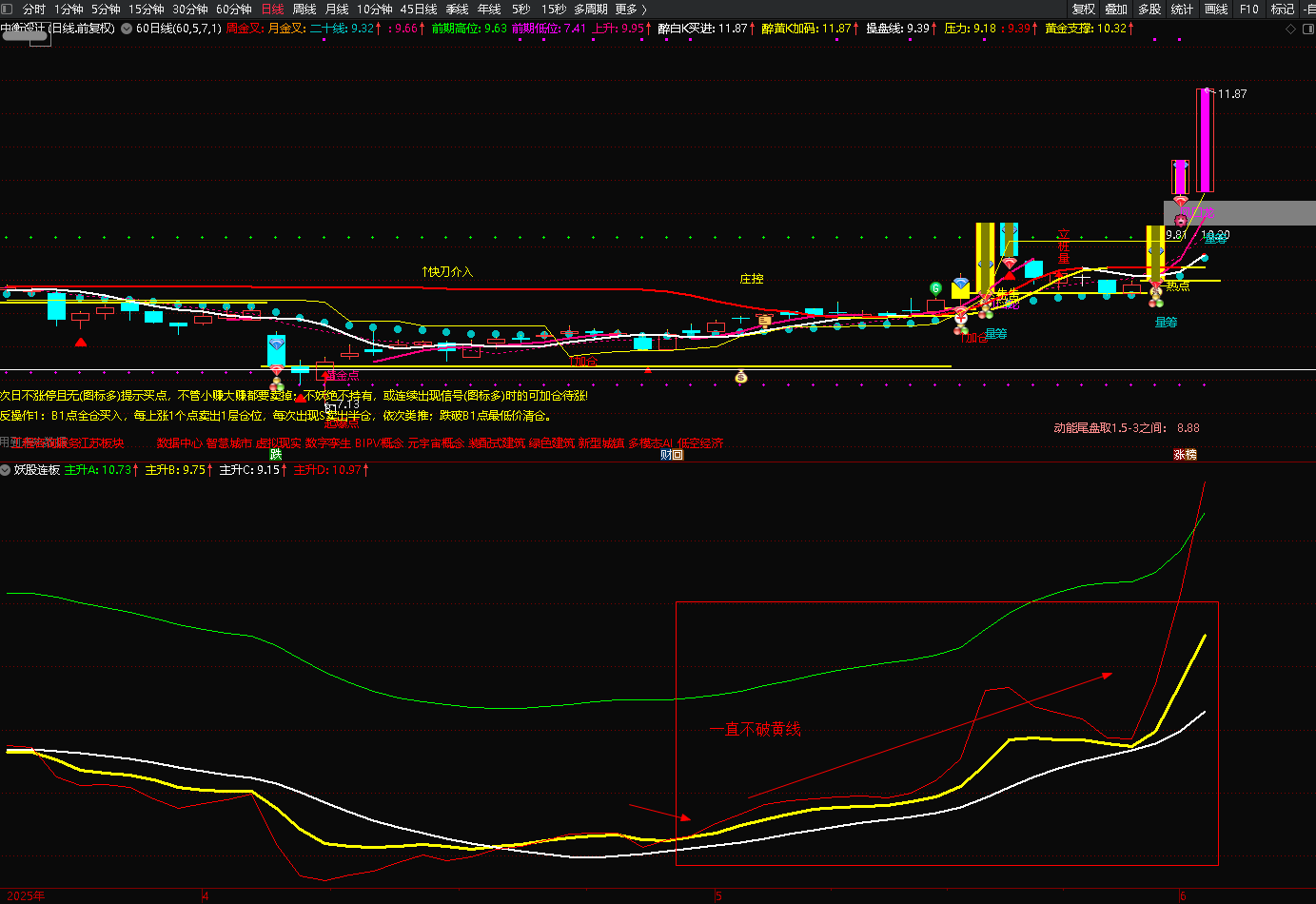Click the 庄控 annotation on chart

click(752, 279)
